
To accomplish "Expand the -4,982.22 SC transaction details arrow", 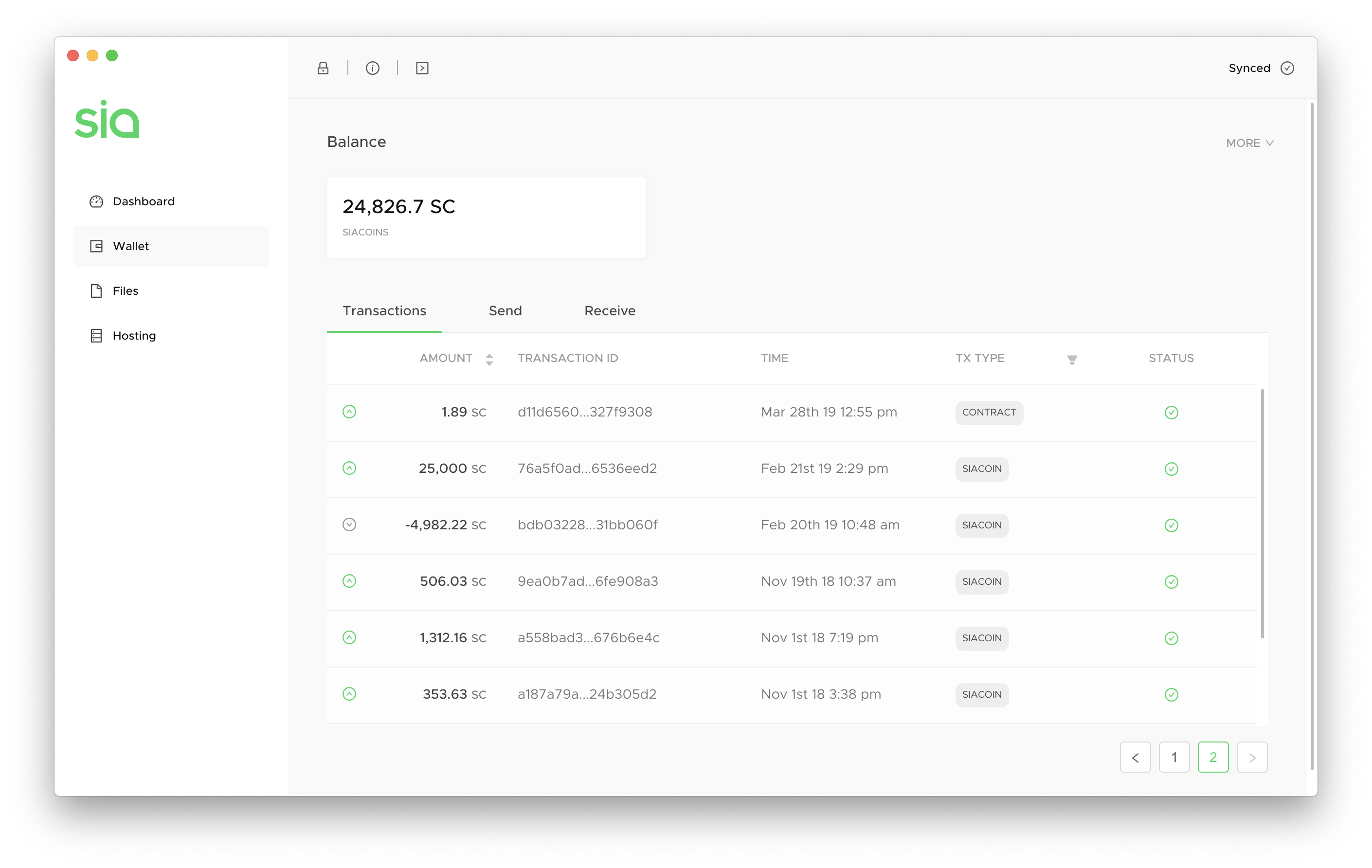I will coord(349,524).
